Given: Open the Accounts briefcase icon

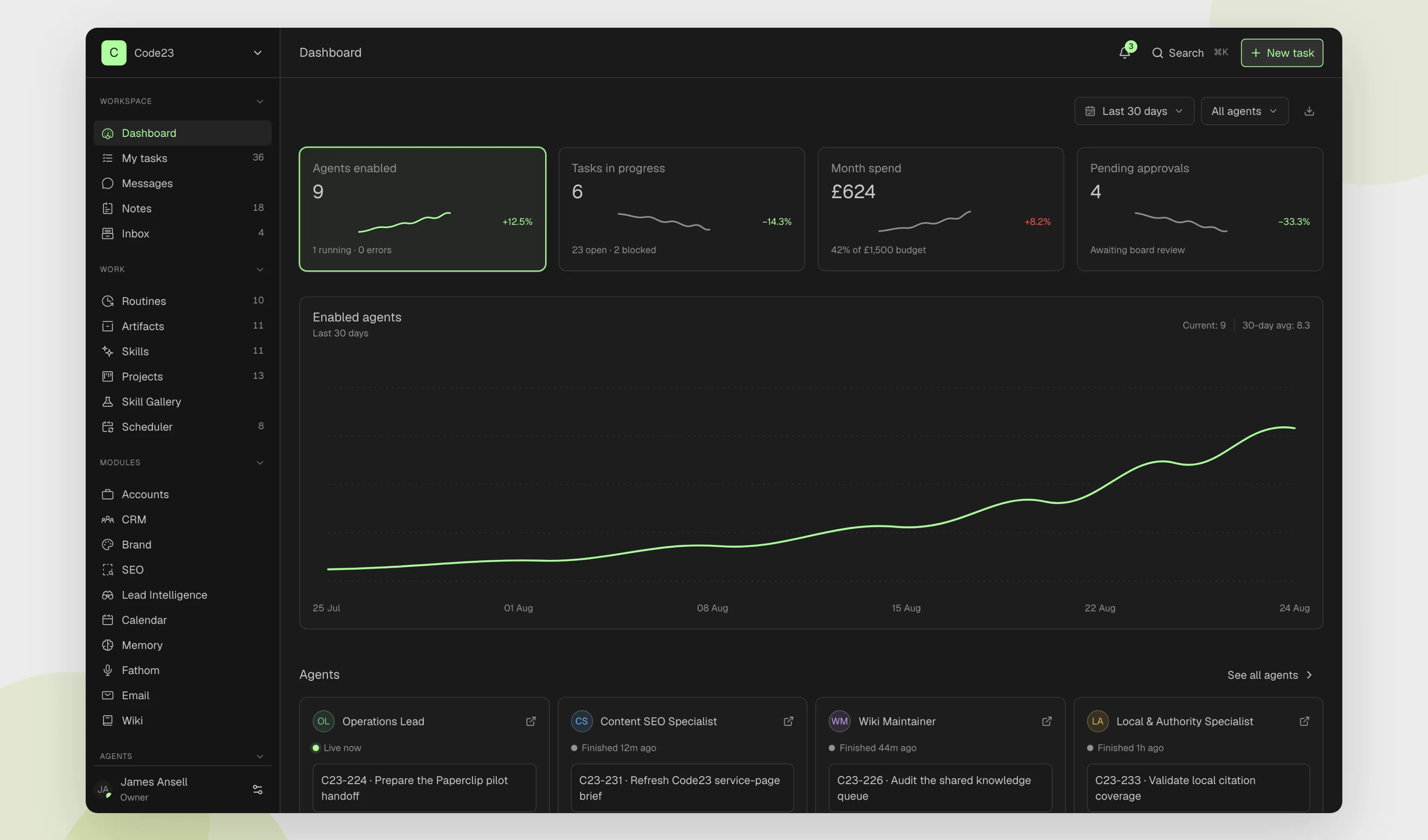Looking at the screenshot, I should (x=108, y=494).
